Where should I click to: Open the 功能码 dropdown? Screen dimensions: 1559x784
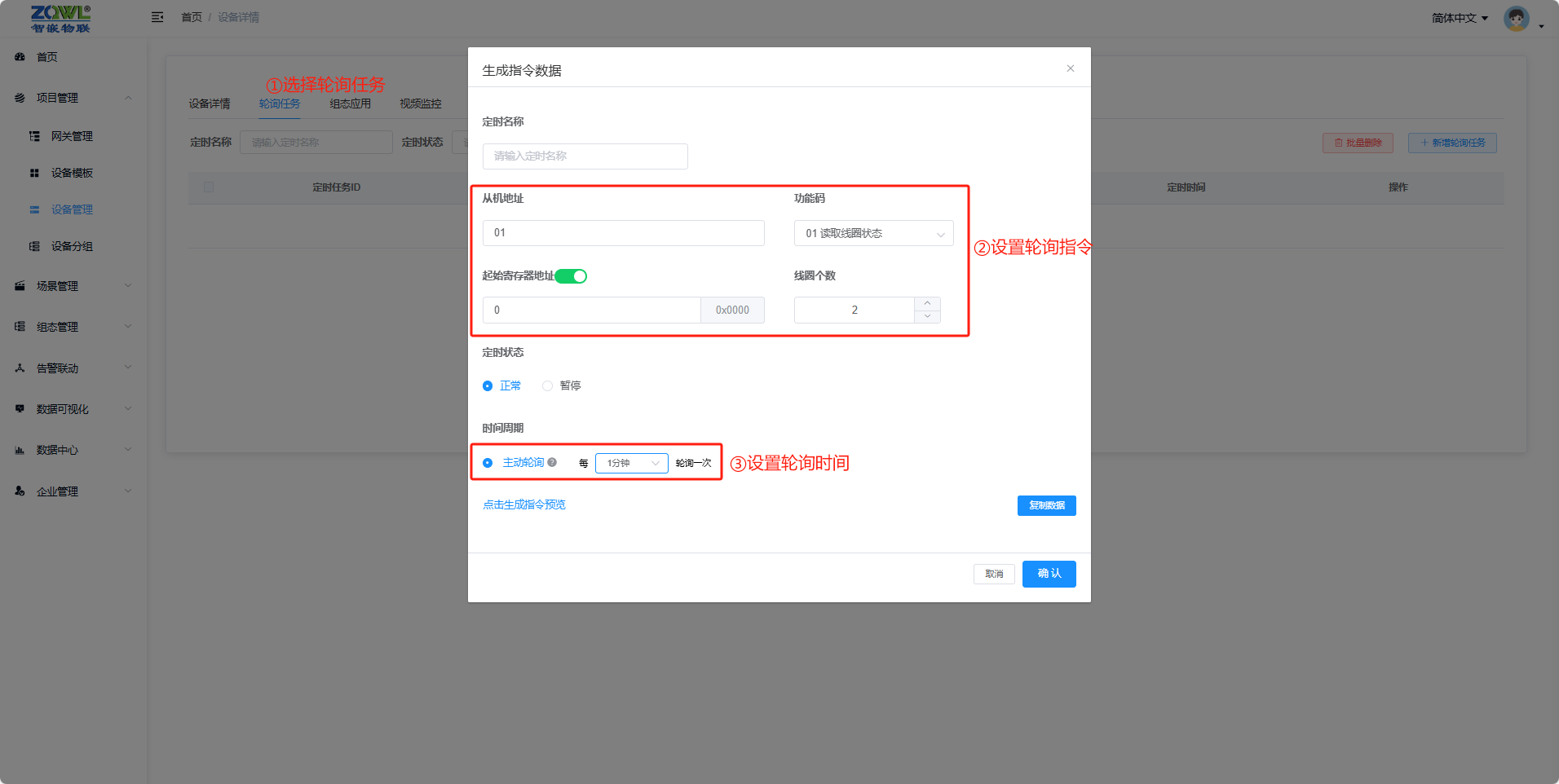(873, 233)
